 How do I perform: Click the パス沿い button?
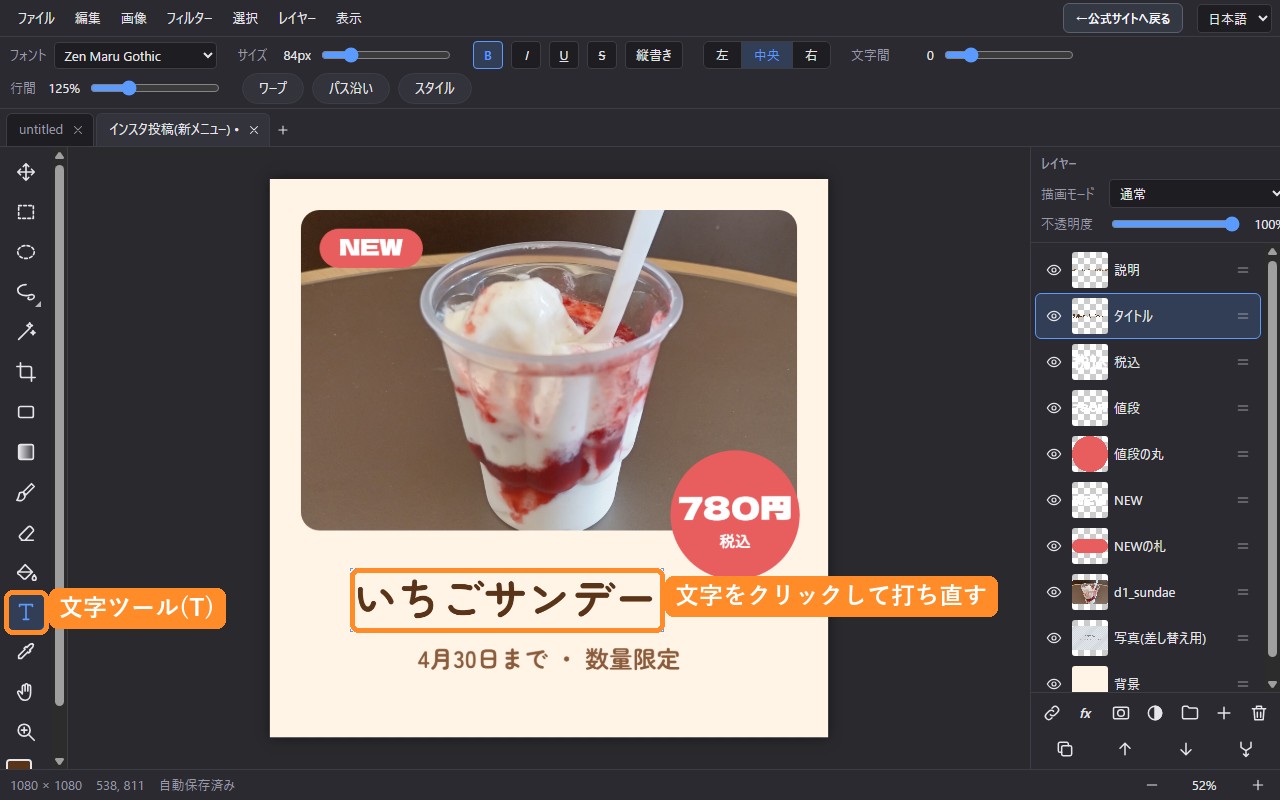(x=351, y=88)
